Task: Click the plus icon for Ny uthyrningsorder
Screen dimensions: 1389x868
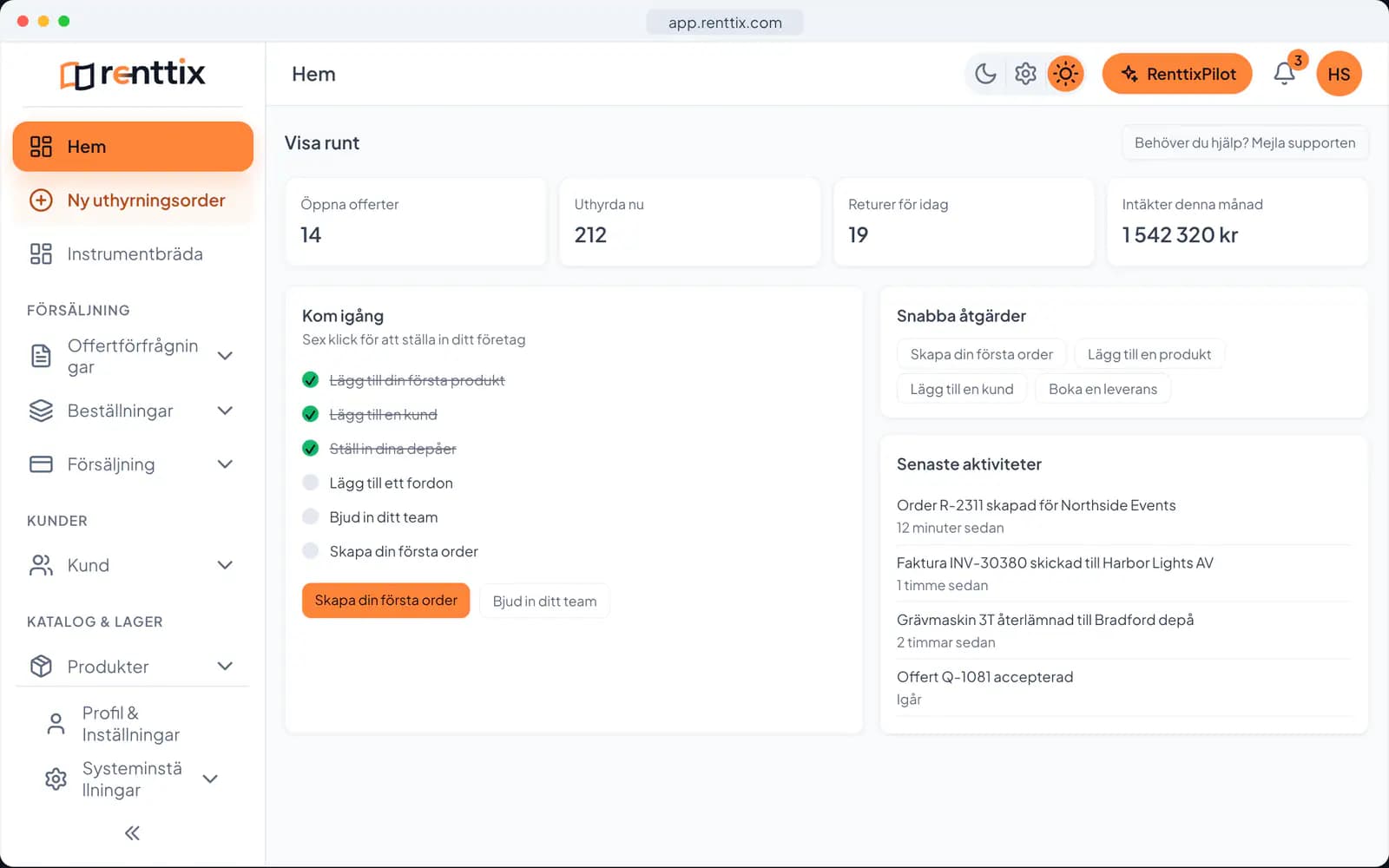Action: (41, 201)
